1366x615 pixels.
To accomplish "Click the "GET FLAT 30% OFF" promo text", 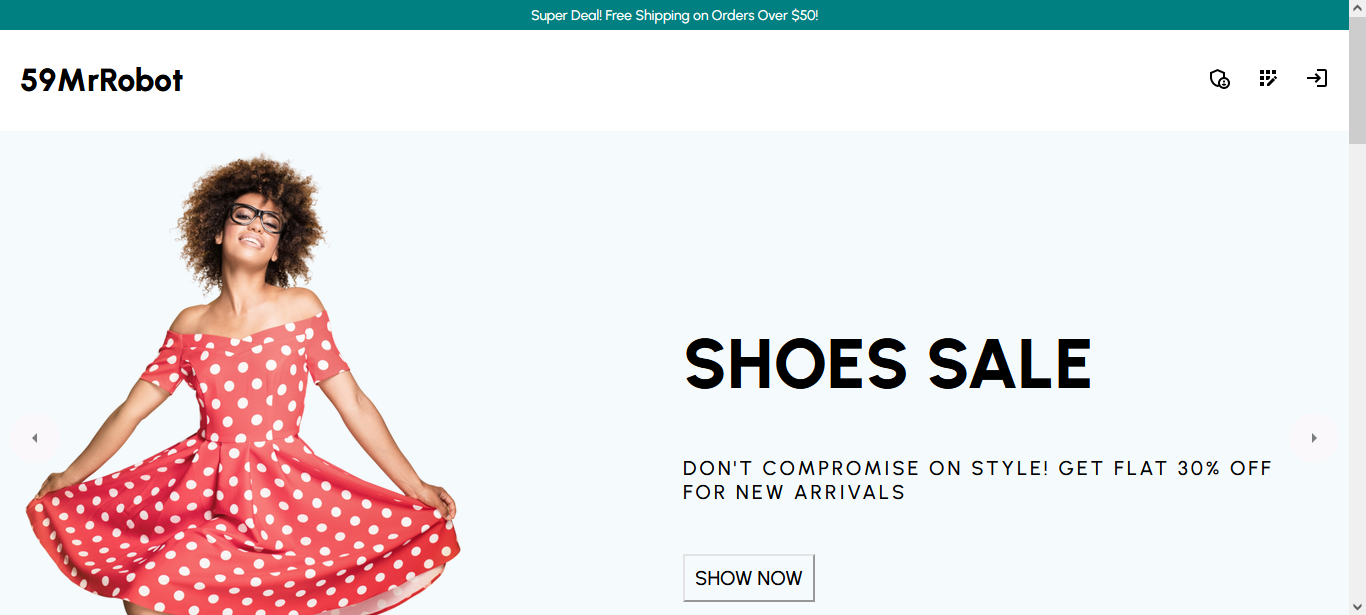I will tap(1165, 468).
